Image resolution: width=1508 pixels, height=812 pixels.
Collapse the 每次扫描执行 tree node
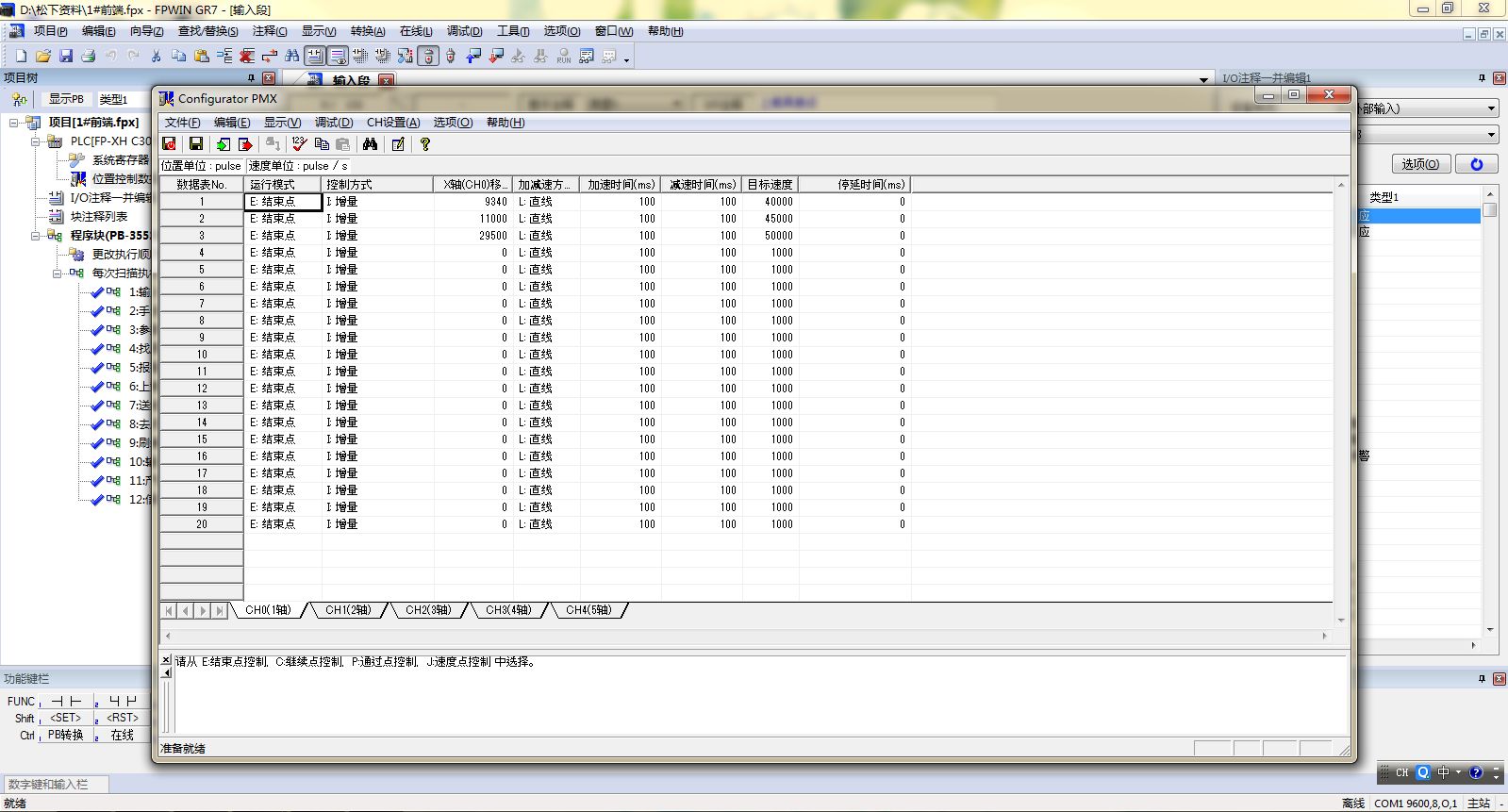[58, 273]
